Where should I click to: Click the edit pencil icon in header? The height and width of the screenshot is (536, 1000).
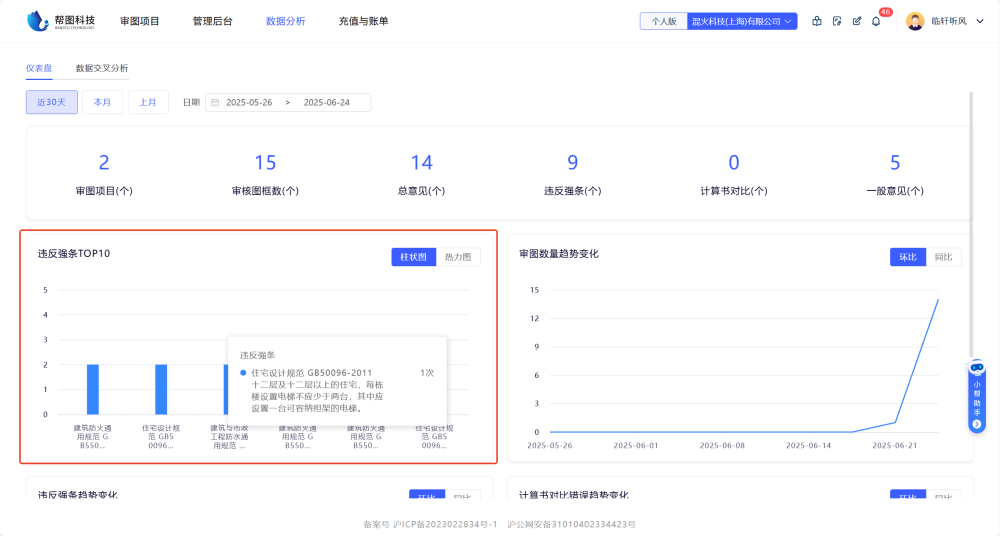click(x=857, y=21)
